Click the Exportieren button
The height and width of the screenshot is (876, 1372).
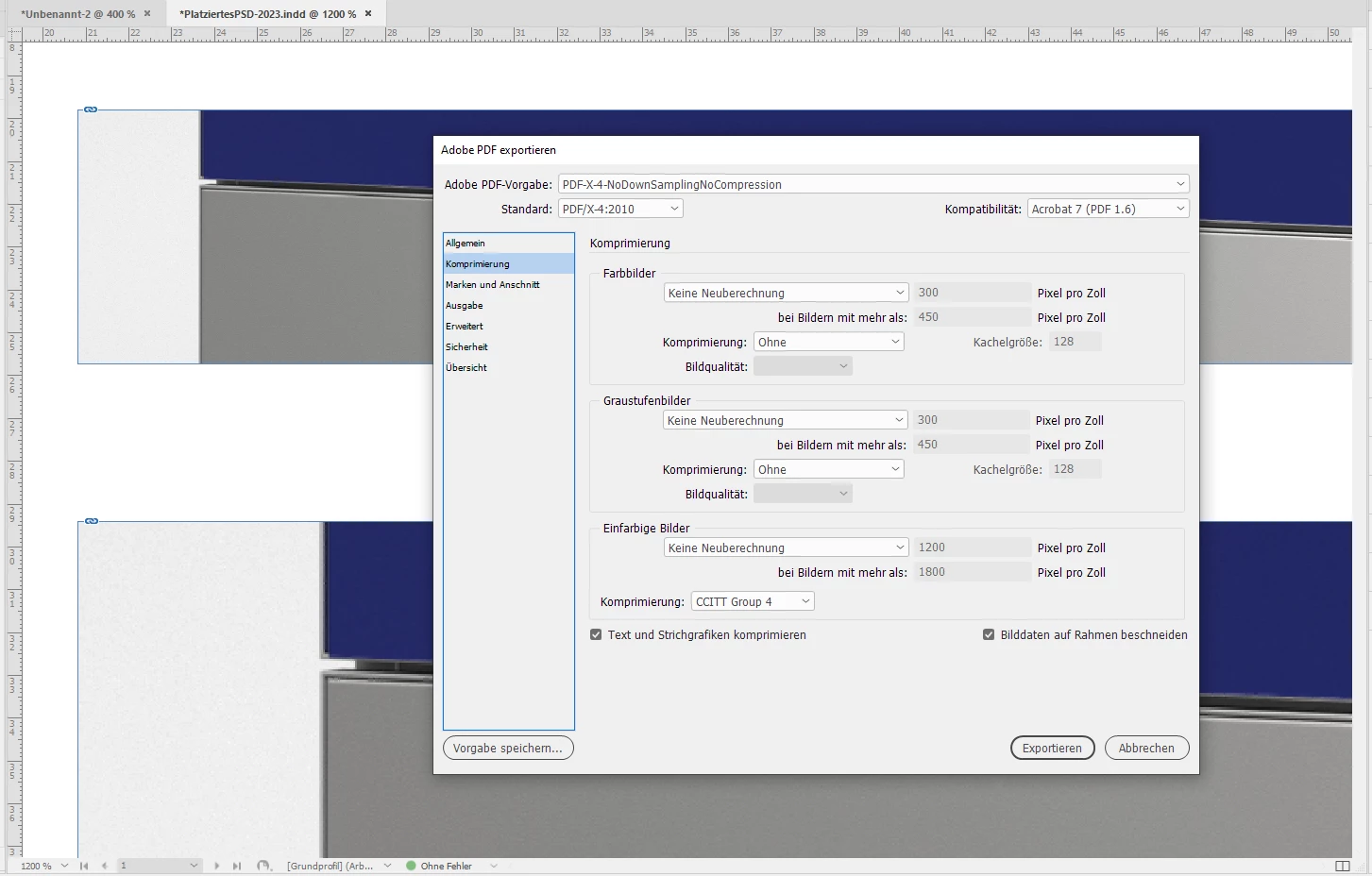point(1052,748)
